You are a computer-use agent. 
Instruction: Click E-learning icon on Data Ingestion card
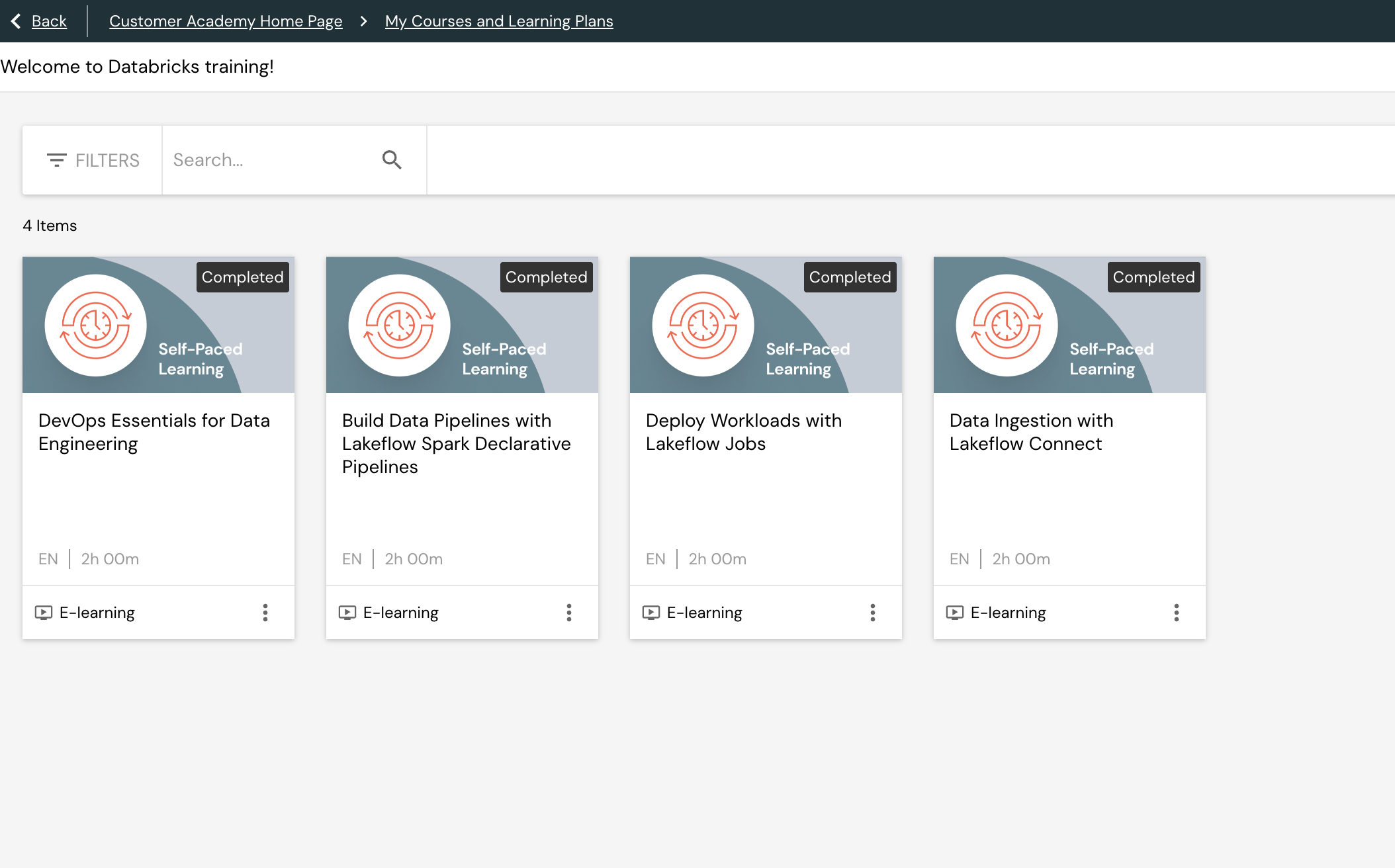click(955, 613)
